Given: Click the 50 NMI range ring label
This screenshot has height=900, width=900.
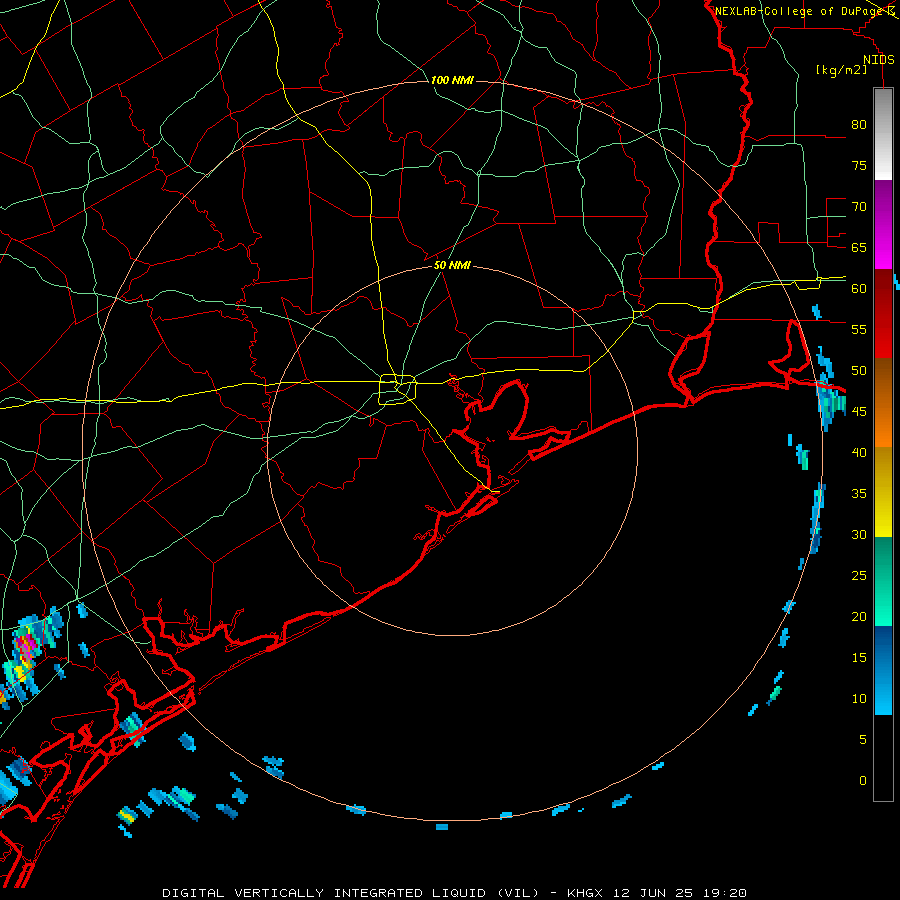Looking at the screenshot, I should click(x=452, y=265).
